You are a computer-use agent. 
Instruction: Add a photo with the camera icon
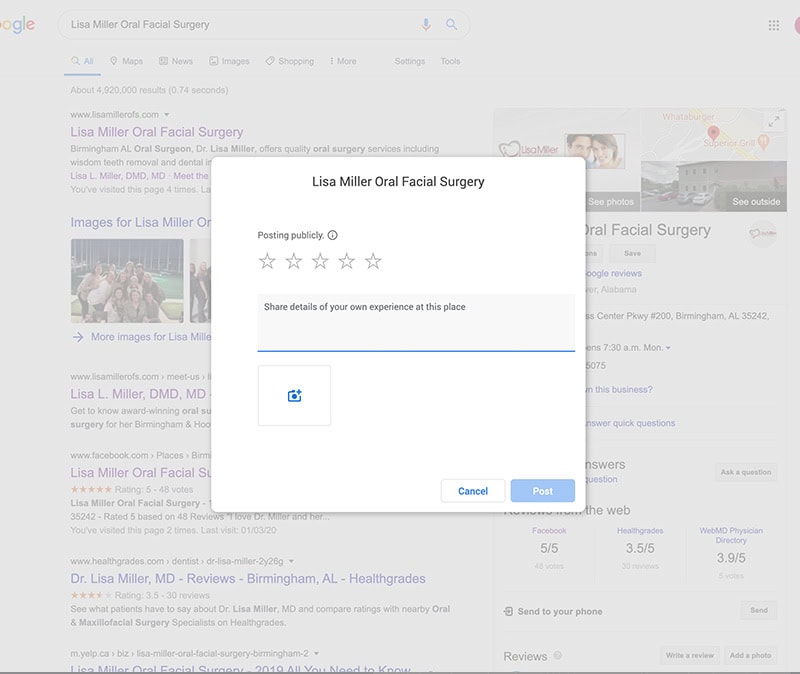click(294, 395)
